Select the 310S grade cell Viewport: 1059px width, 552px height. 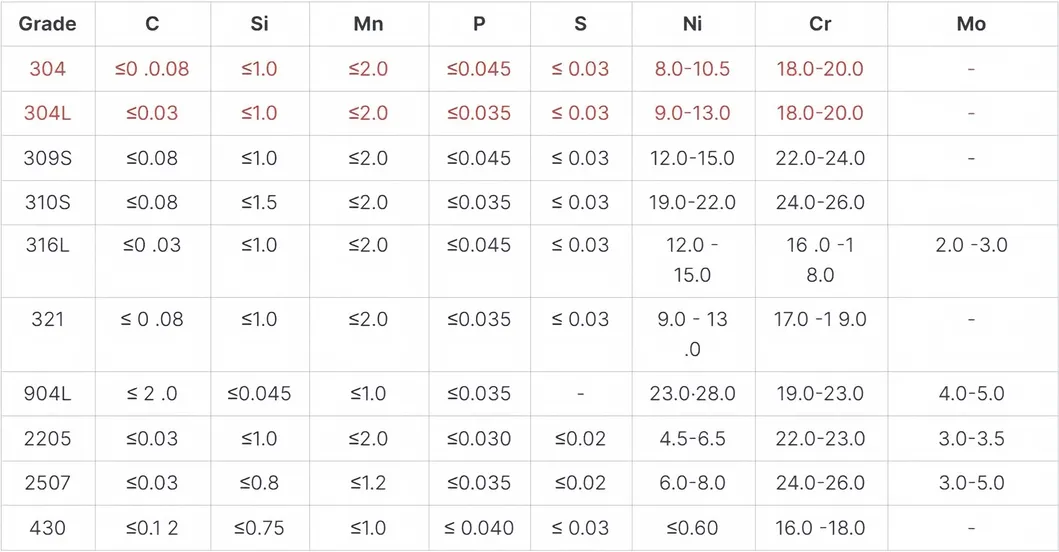click(47, 202)
